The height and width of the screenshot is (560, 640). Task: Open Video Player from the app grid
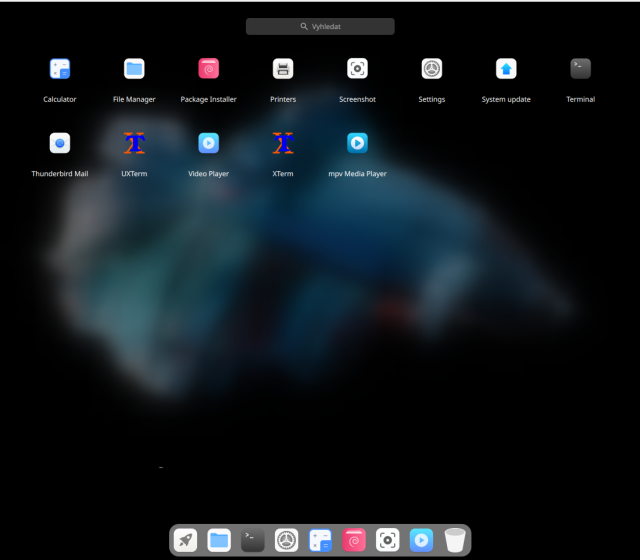(208, 143)
